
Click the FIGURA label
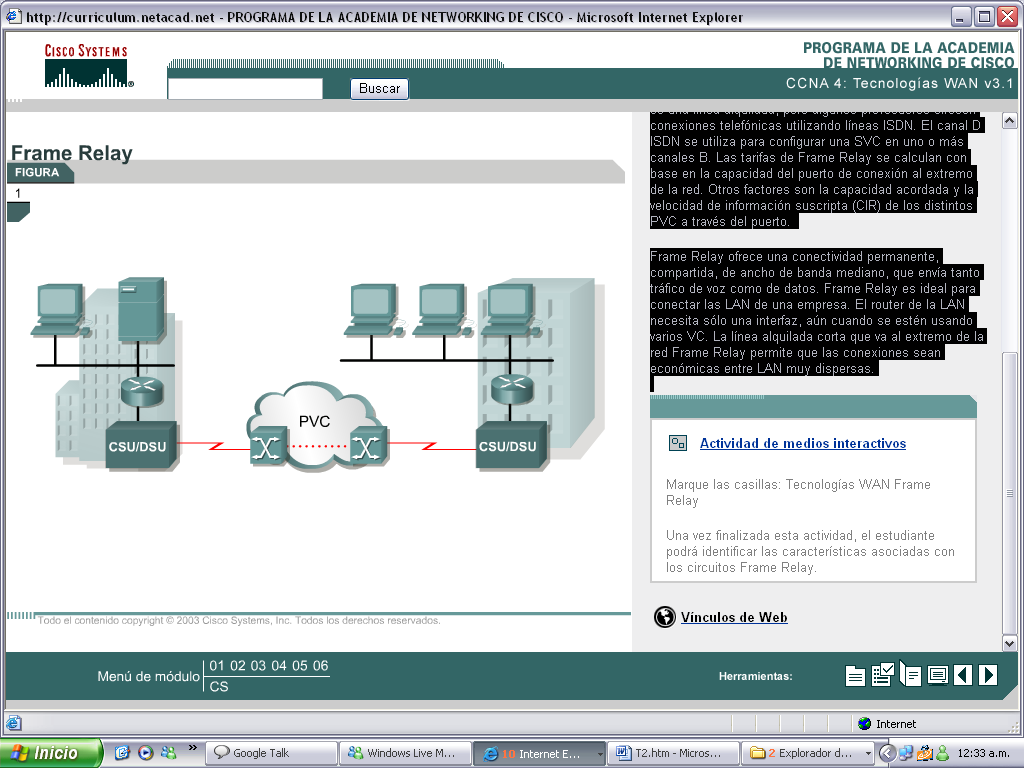tap(37, 172)
